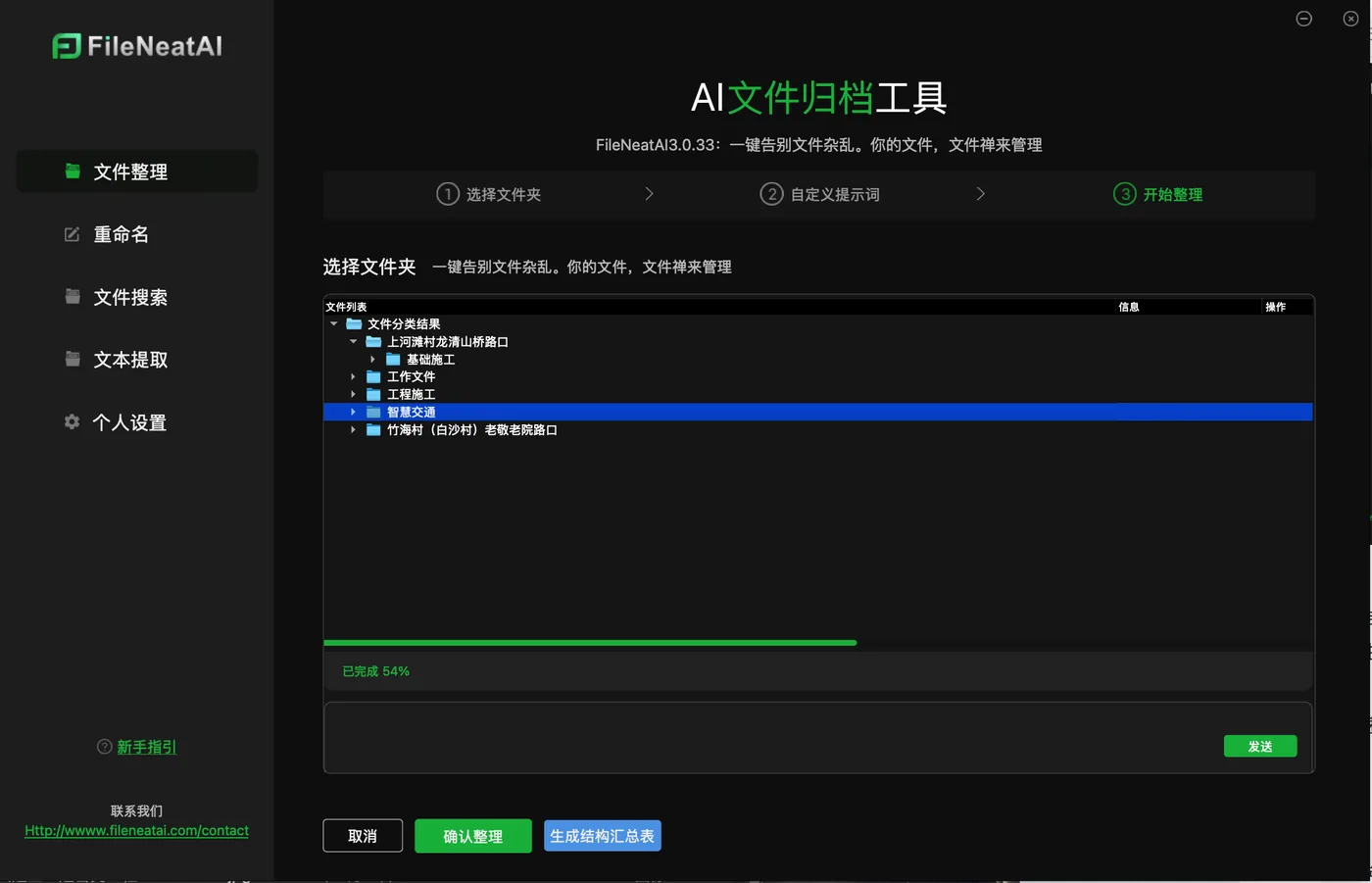
Task: Click the edit pencil icon beside 重命名
Action: 73,234
